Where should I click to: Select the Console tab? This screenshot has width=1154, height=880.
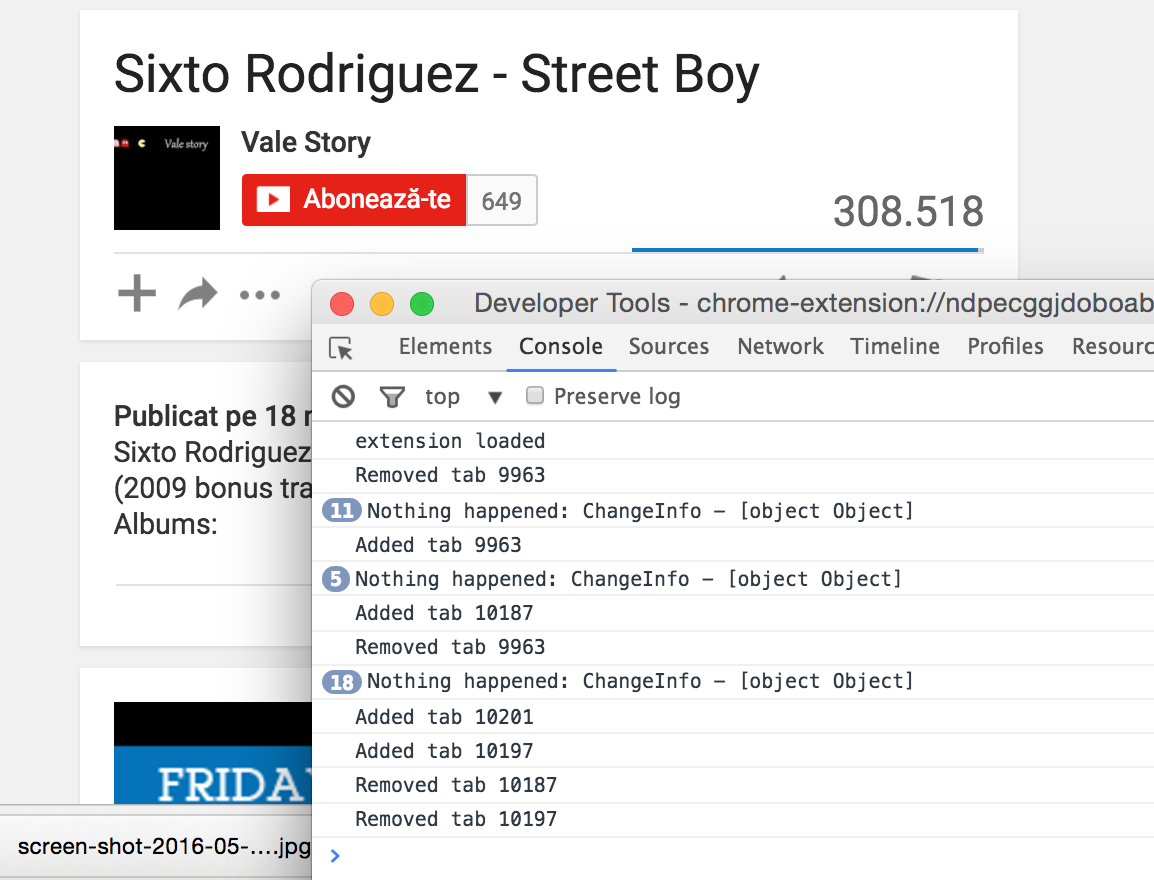point(561,346)
